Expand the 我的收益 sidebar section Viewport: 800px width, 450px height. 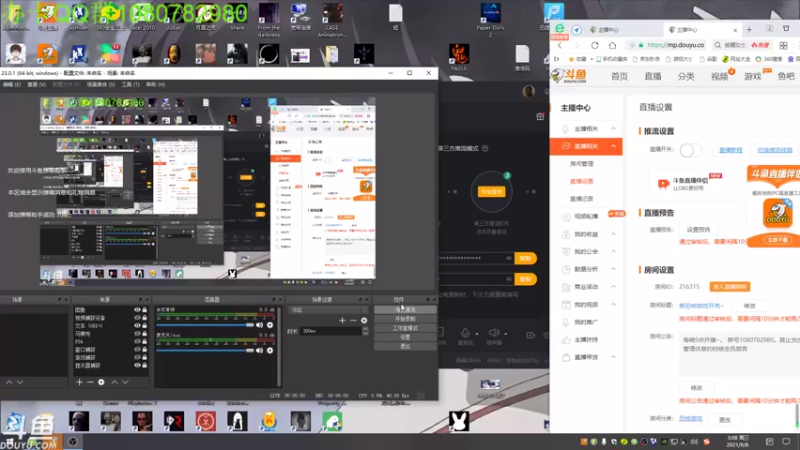613,234
